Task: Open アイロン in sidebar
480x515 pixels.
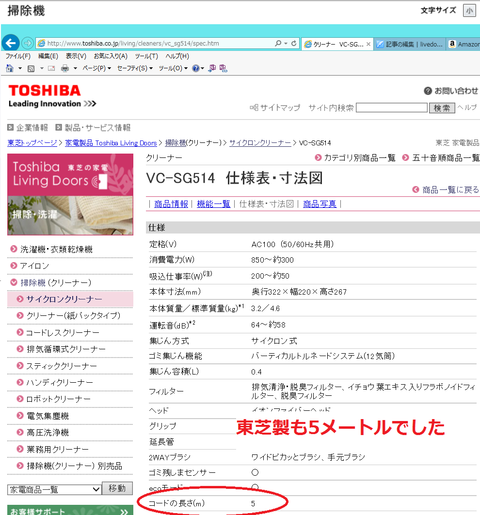Action: [34, 266]
